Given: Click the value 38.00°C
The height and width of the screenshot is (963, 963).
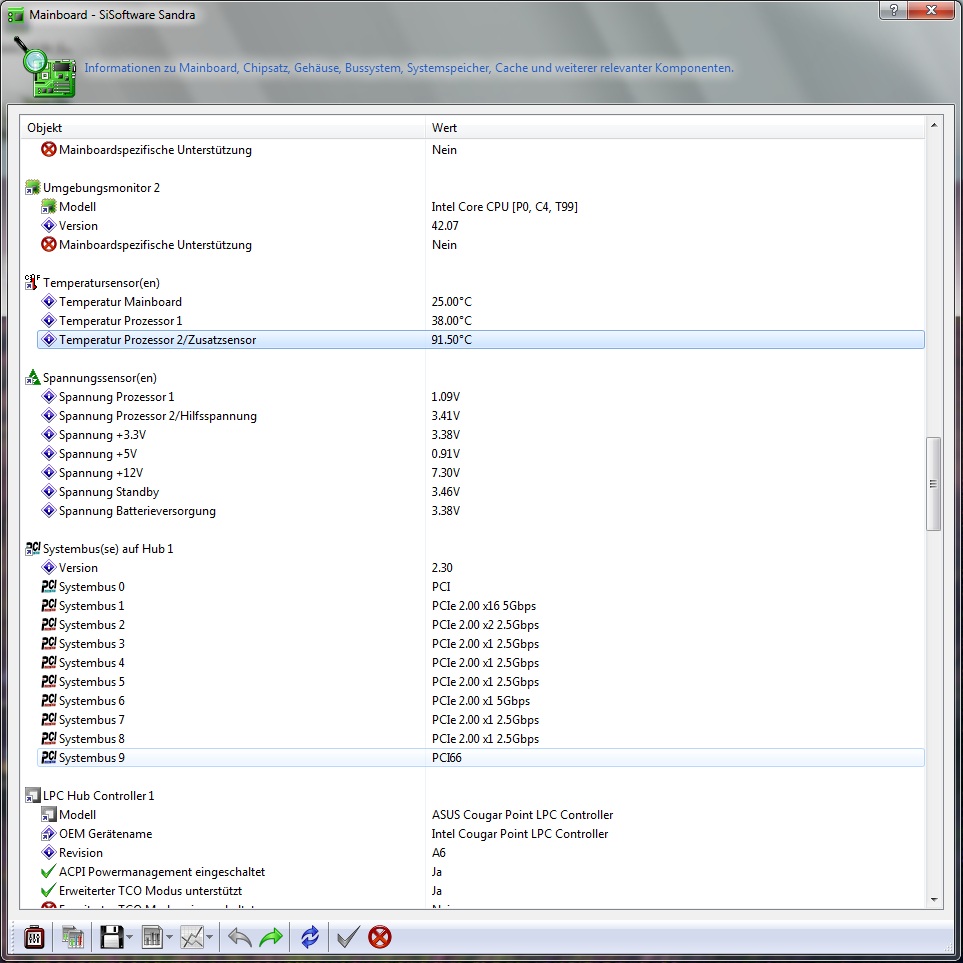Looking at the screenshot, I should pyautogui.click(x=451, y=321).
